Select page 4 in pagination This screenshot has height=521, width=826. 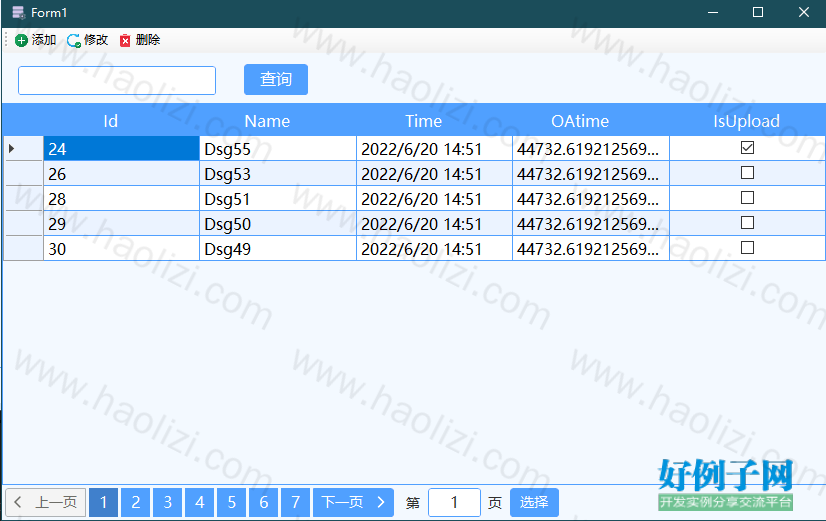[200, 503]
